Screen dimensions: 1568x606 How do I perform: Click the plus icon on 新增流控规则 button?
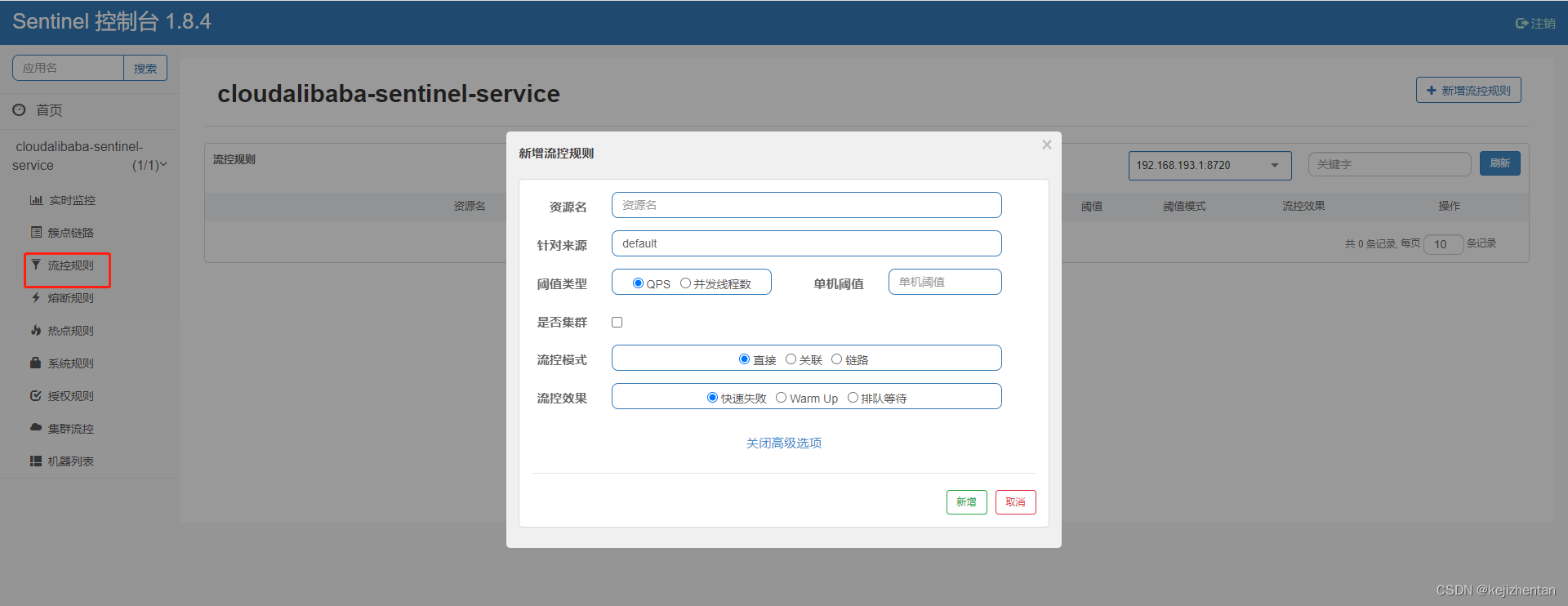point(1432,91)
